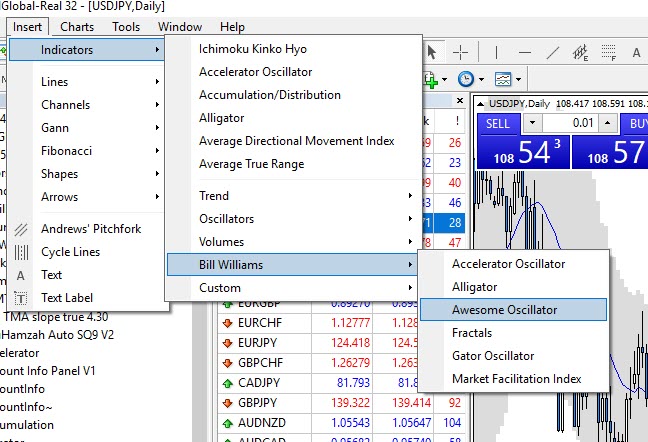The width and height of the screenshot is (648, 442).
Task: Open the Help menu
Action: click(x=232, y=27)
